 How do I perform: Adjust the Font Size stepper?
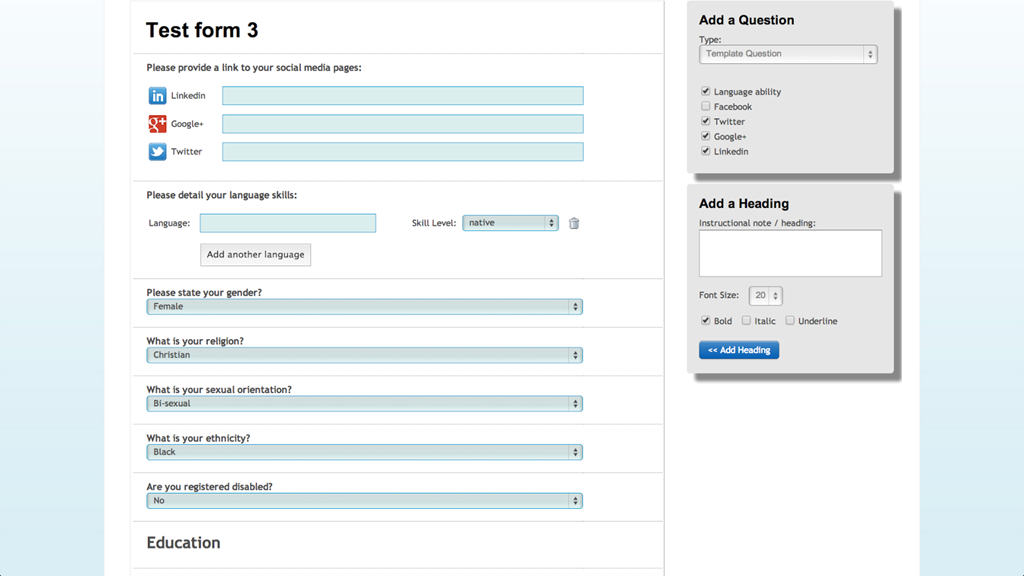point(766,296)
